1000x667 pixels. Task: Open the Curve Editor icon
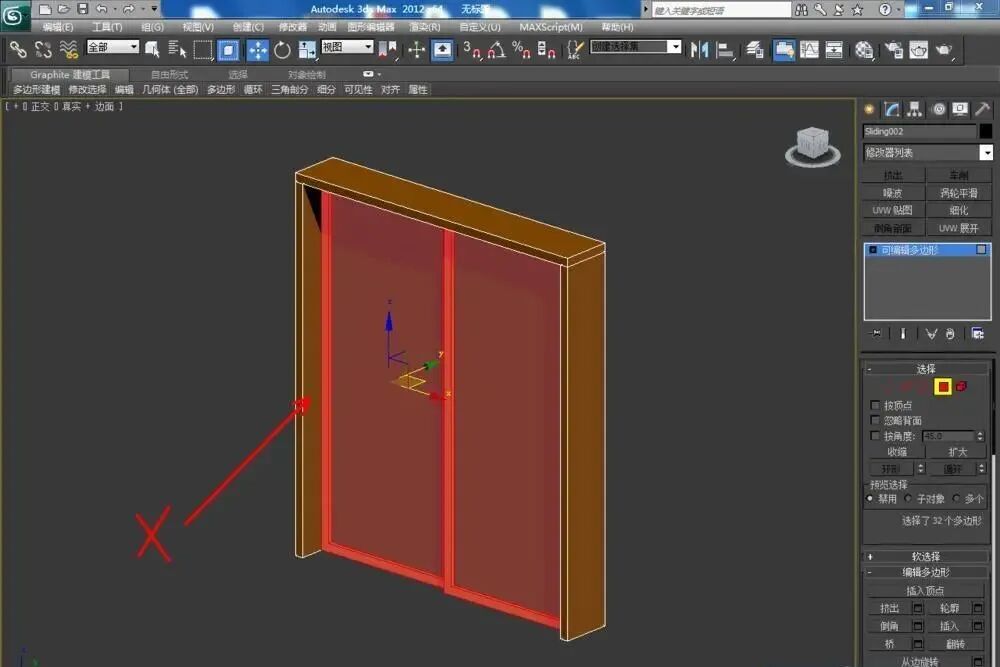point(809,50)
